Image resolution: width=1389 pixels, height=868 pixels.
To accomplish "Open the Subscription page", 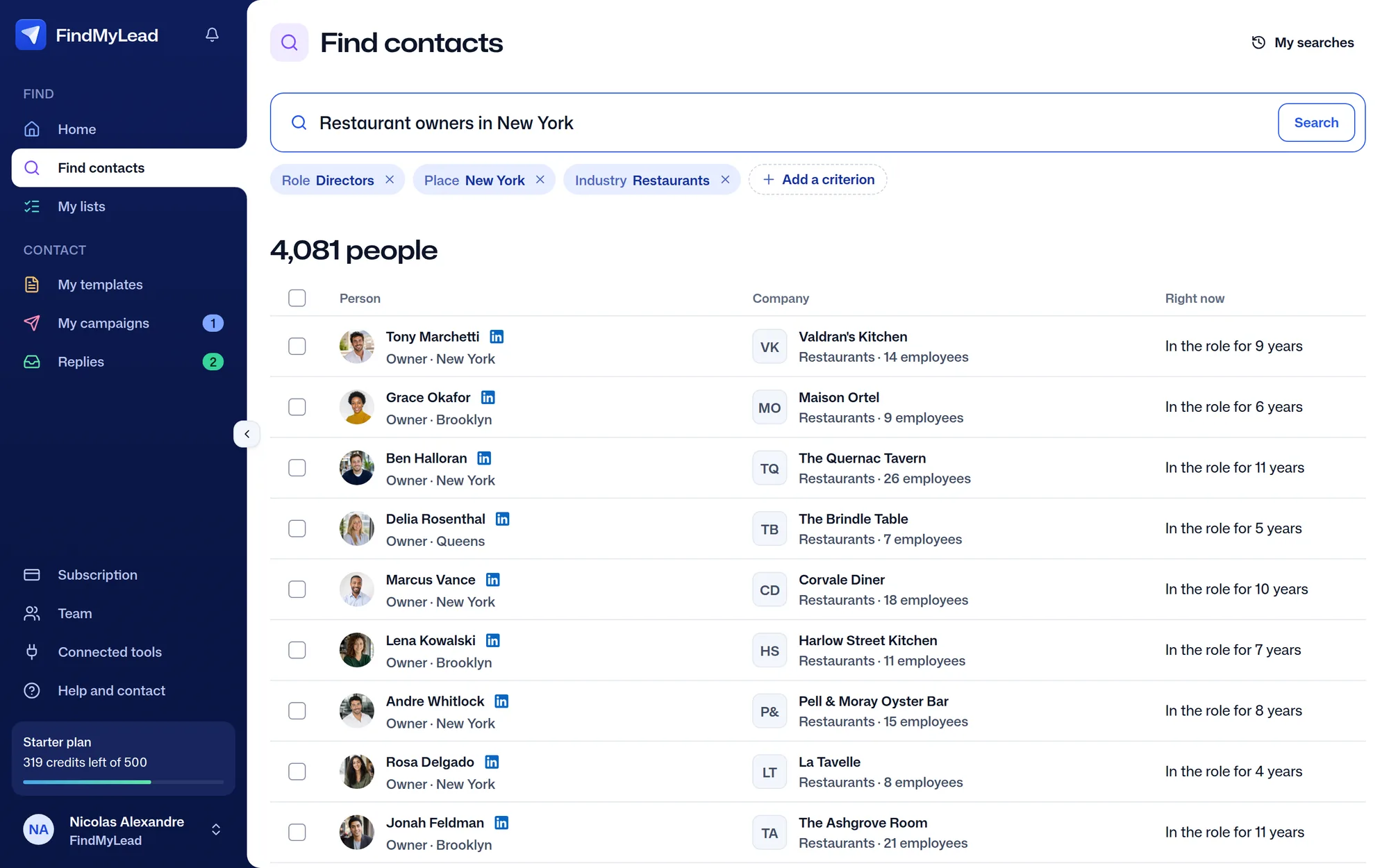I will coord(124,575).
